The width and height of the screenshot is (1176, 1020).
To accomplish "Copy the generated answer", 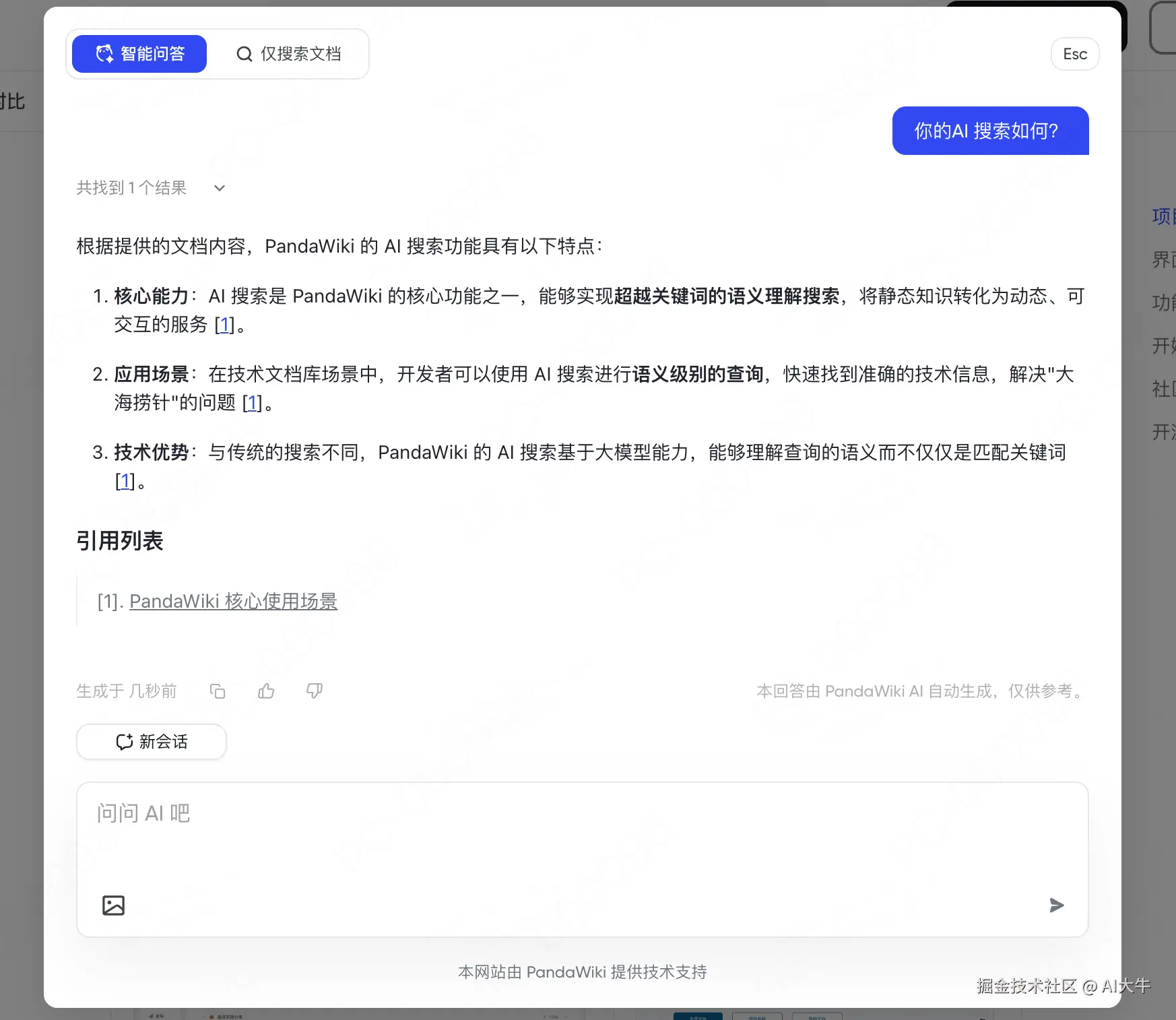I will [218, 691].
